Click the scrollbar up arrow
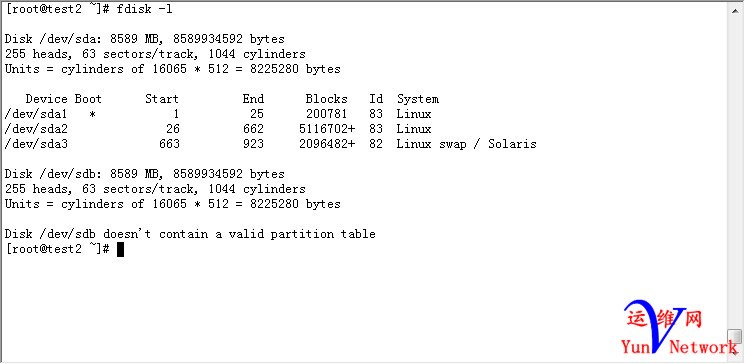The image size is (745, 364). 735,9
